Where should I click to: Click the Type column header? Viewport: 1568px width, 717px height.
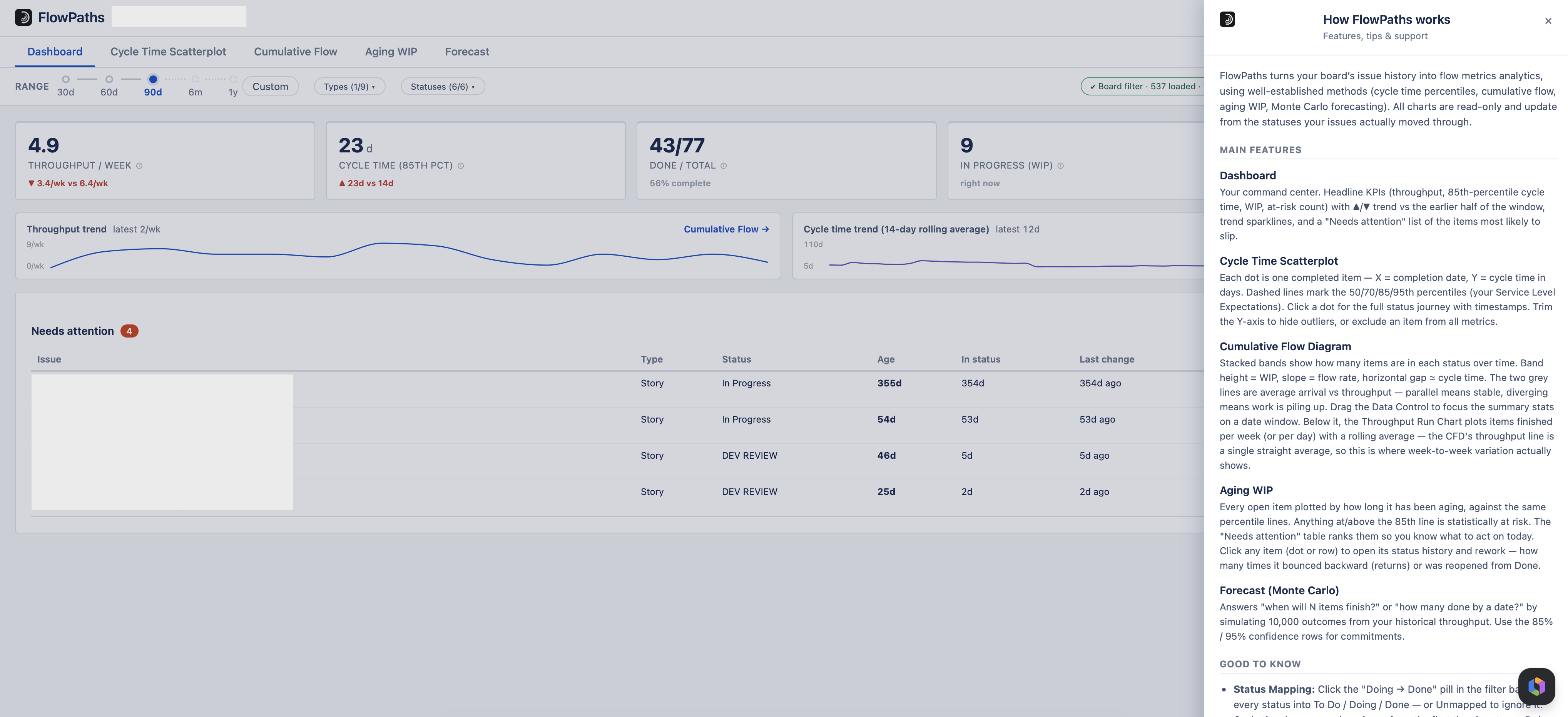pos(651,359)
